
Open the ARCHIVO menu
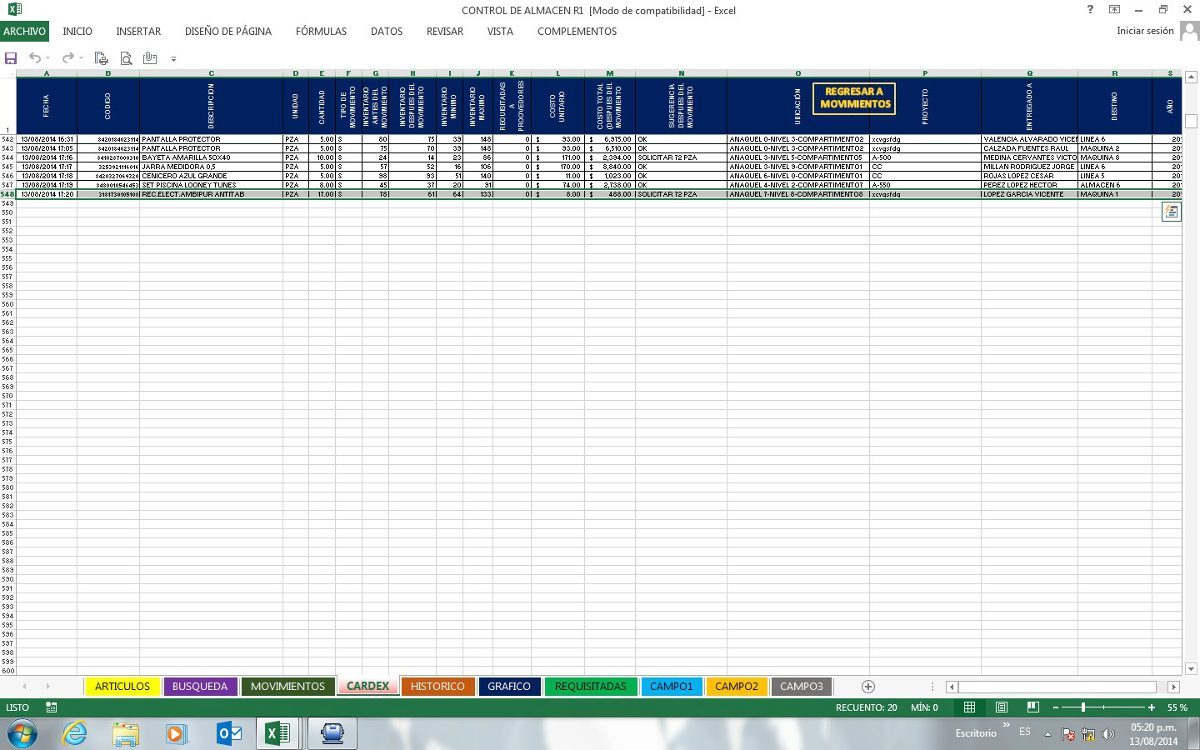[x=24, y=31]
